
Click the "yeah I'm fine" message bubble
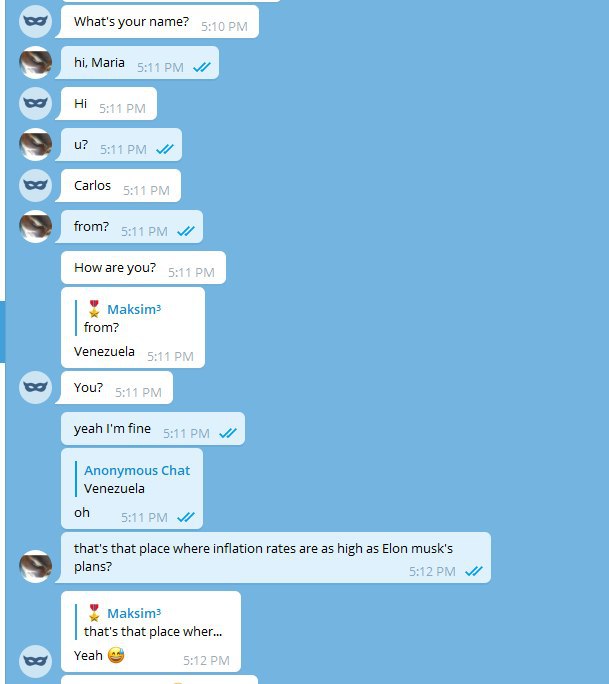click(x=153, y=428)
